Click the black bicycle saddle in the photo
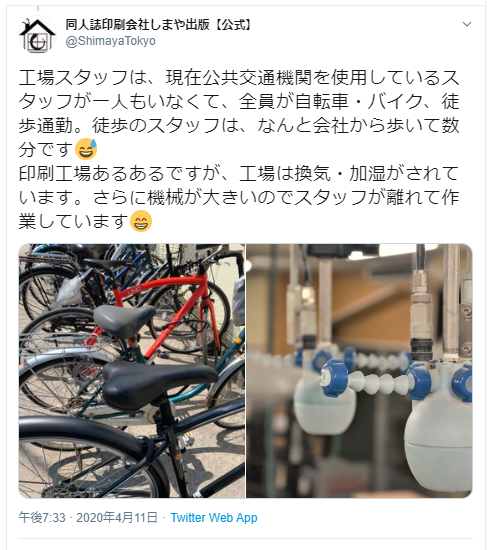Screen dimensions: 492x550 tap(159, 384)
